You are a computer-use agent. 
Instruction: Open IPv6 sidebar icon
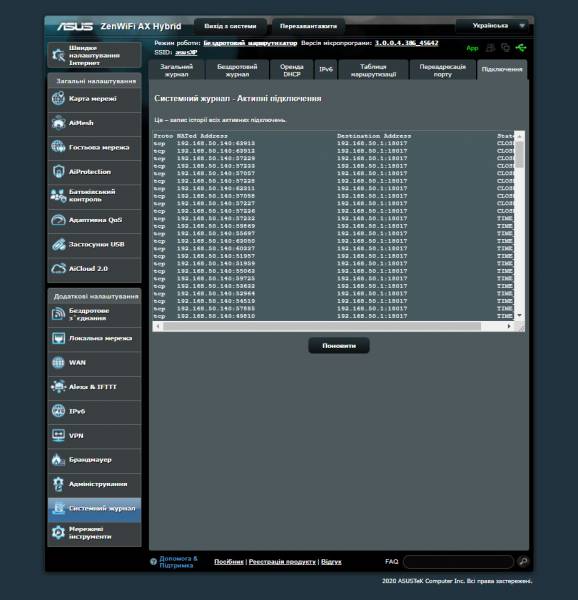(59, 411)
